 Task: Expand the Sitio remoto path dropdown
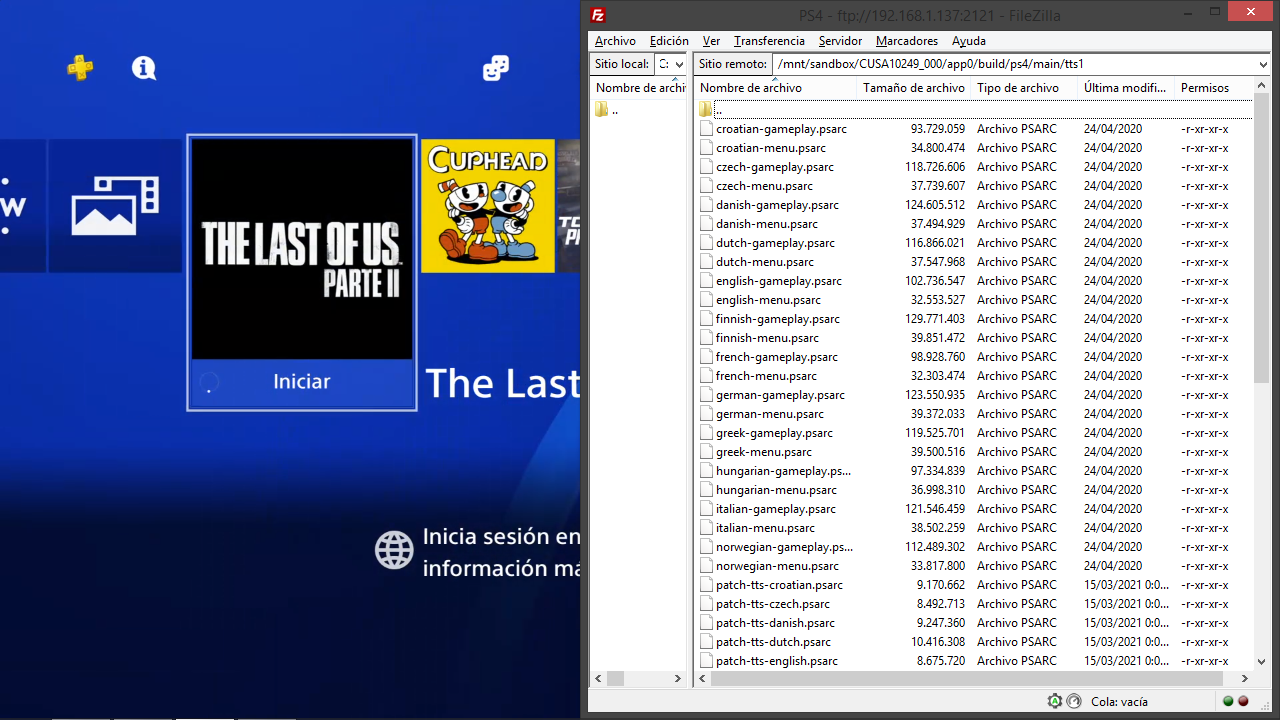(1263, 64)
